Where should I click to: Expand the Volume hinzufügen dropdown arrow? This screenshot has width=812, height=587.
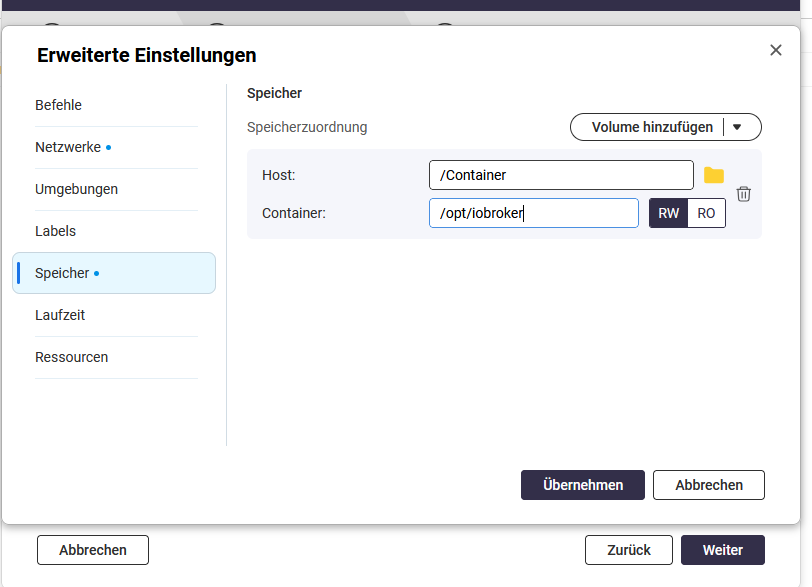[x=738, y=127]
